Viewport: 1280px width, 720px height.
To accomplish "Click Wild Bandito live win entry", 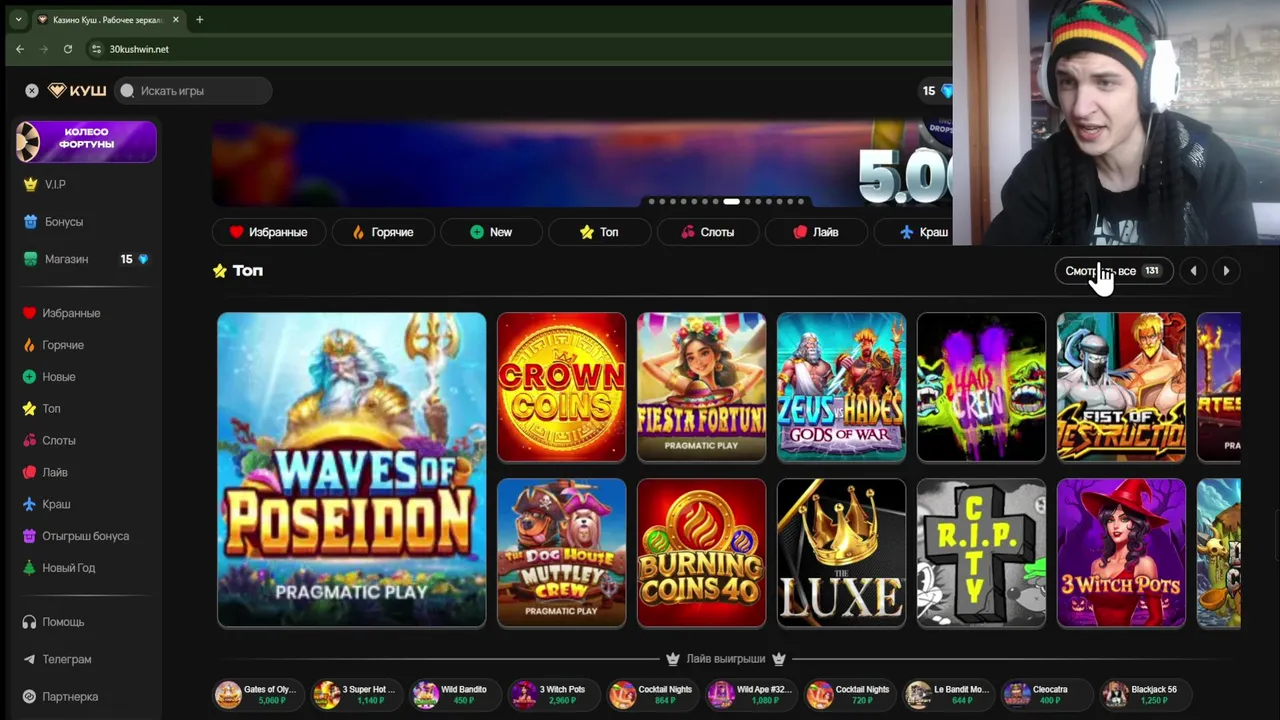I will click(453, 694).
